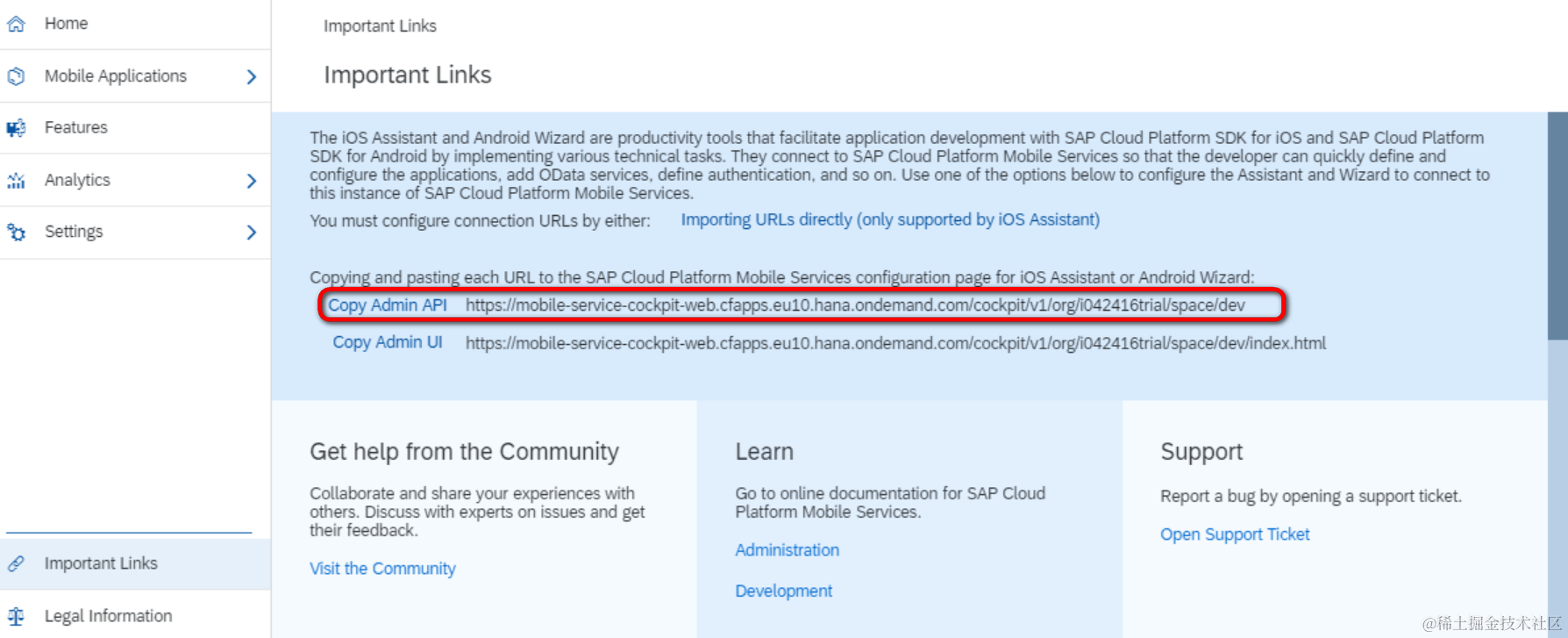The height and width of the screenshot is (638, 1568).
Task: Click the Copy Admin API link
Action: pyautogui.click(x=388, y=305)
